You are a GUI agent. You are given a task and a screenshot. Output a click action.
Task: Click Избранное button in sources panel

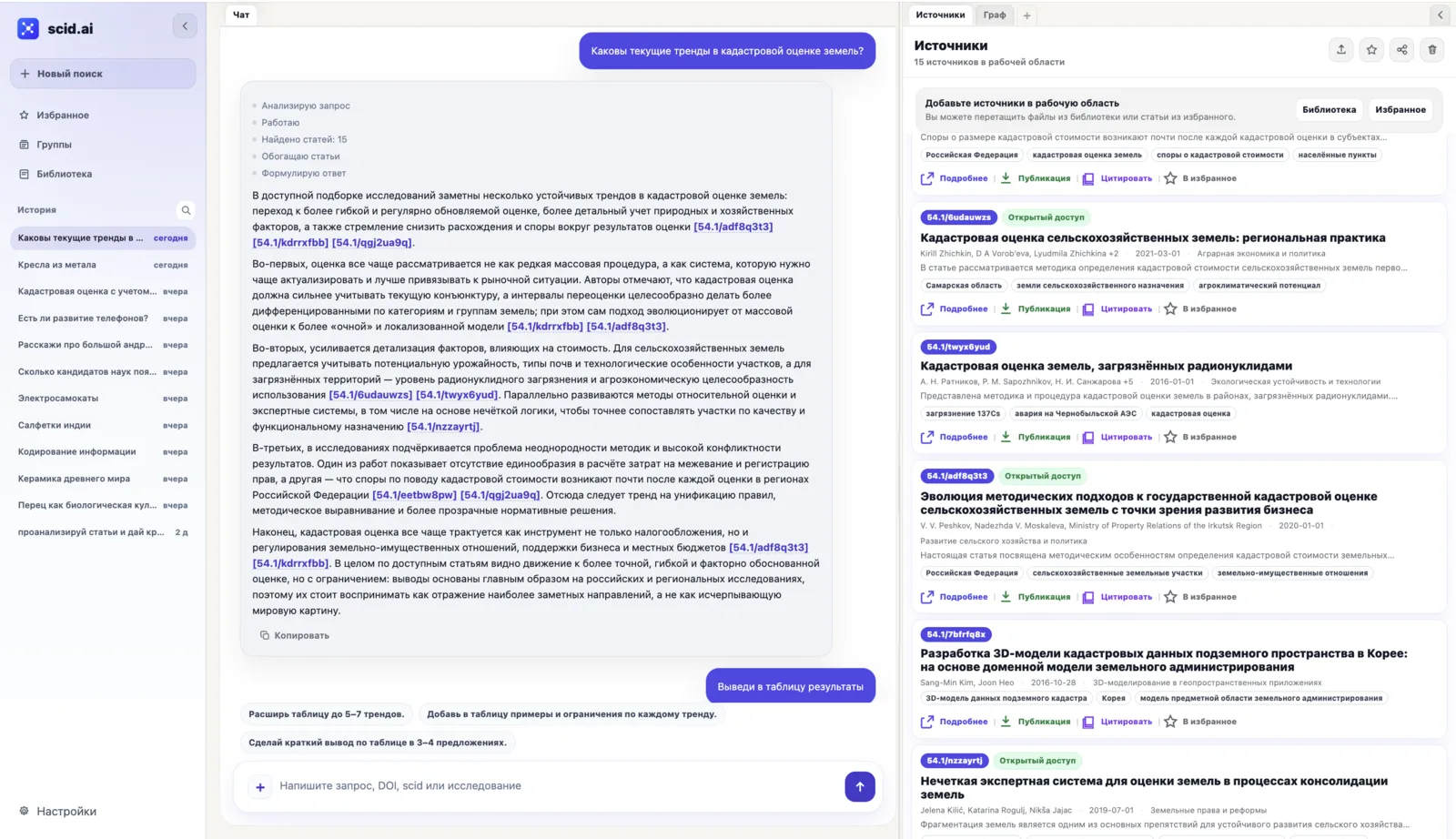[x=1400, y=110]
